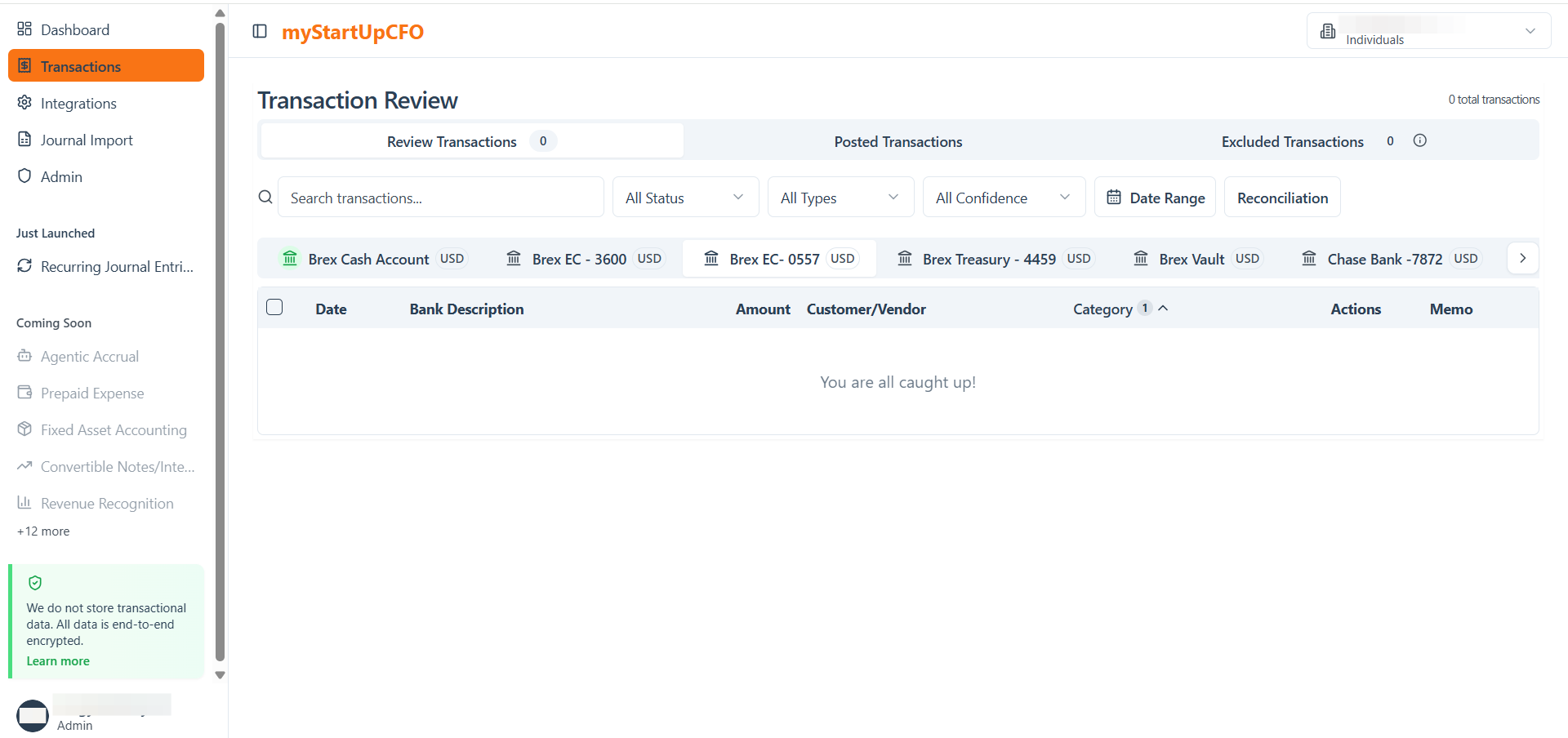
Task: Select Revenue Recognition item
Action: click(106, 503)
